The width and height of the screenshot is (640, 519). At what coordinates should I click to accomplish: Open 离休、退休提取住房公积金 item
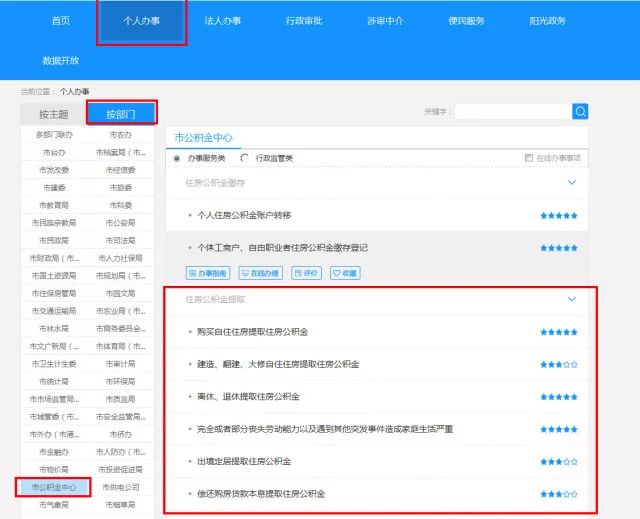248,397
